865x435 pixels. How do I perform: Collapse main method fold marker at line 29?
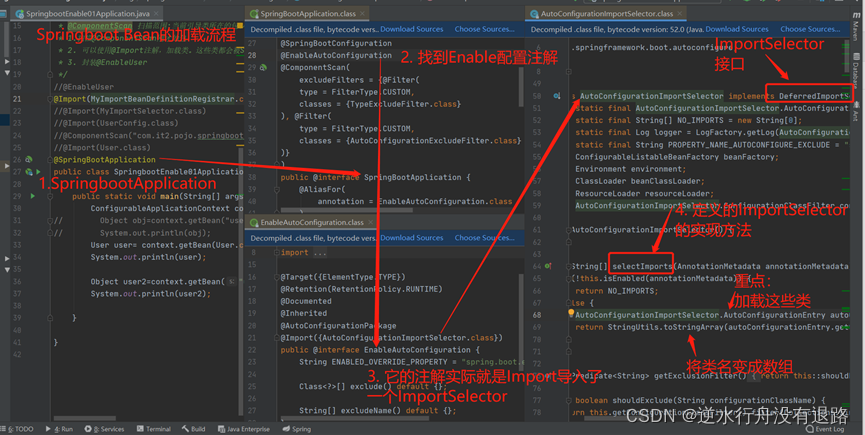tap(50, 196)
